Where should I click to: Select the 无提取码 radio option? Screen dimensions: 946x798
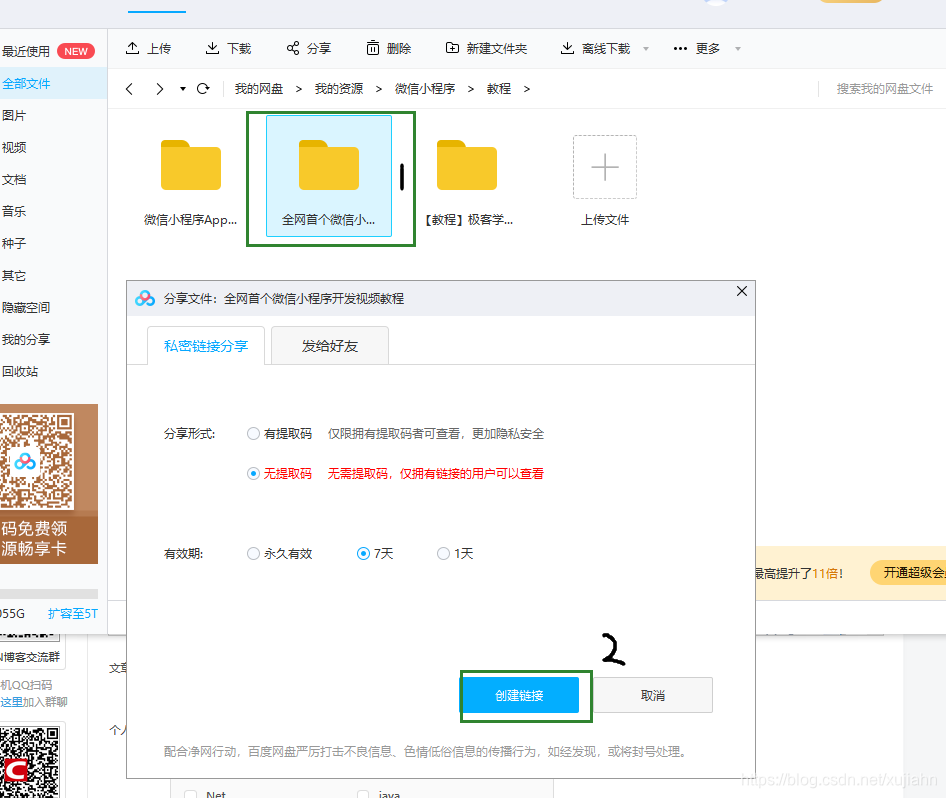tap(253, 473)
